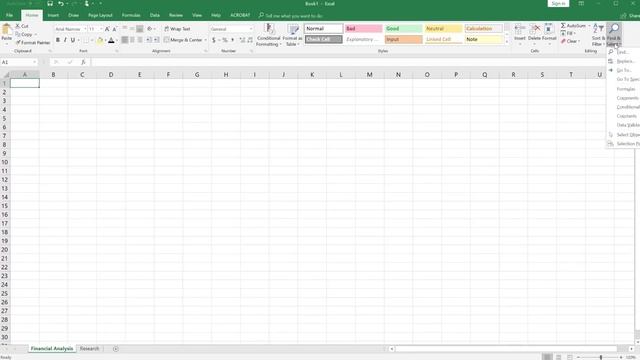Click the Copy command

coord(24,34)
